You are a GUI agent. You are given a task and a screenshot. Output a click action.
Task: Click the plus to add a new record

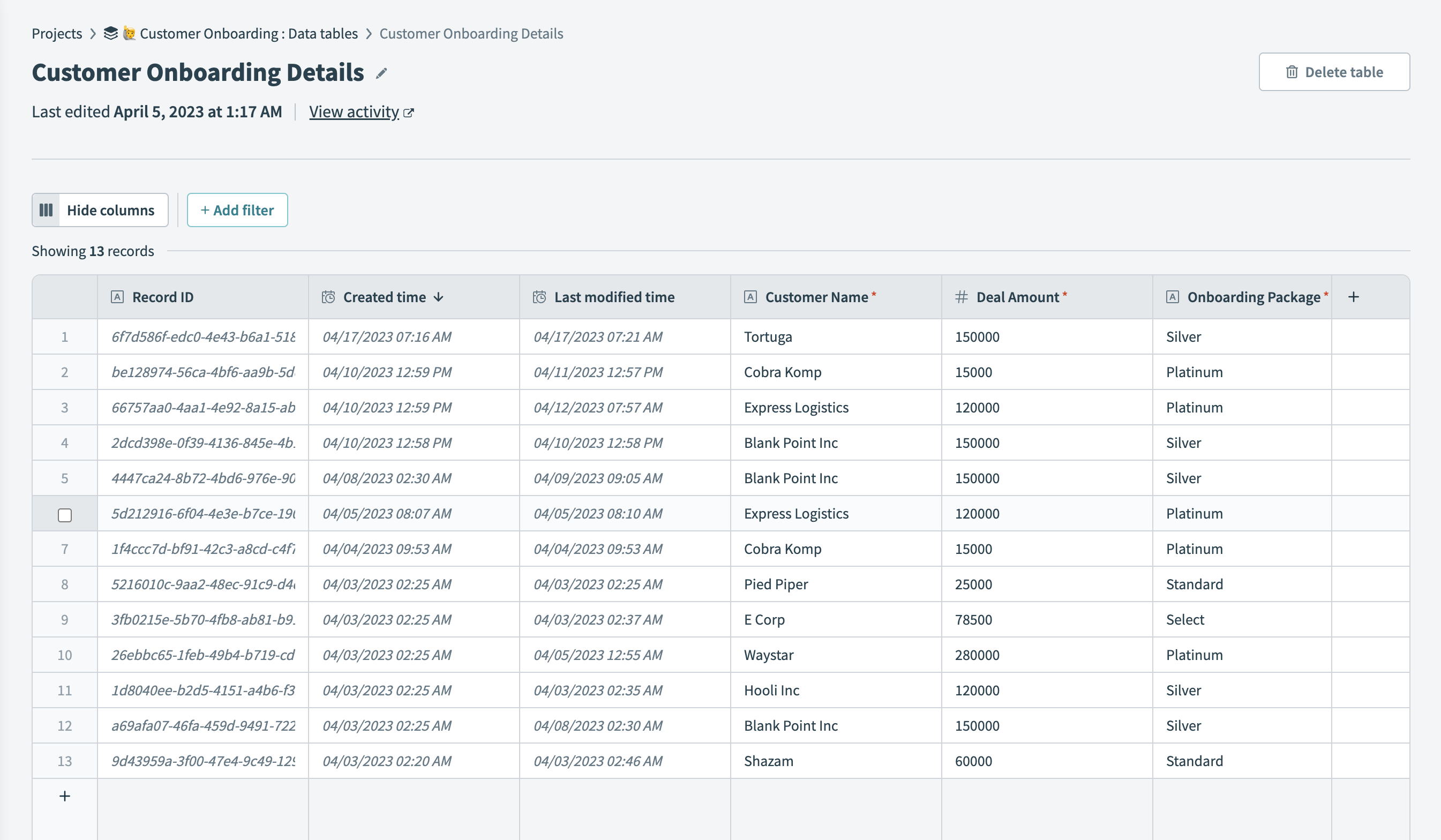(65, 796)
